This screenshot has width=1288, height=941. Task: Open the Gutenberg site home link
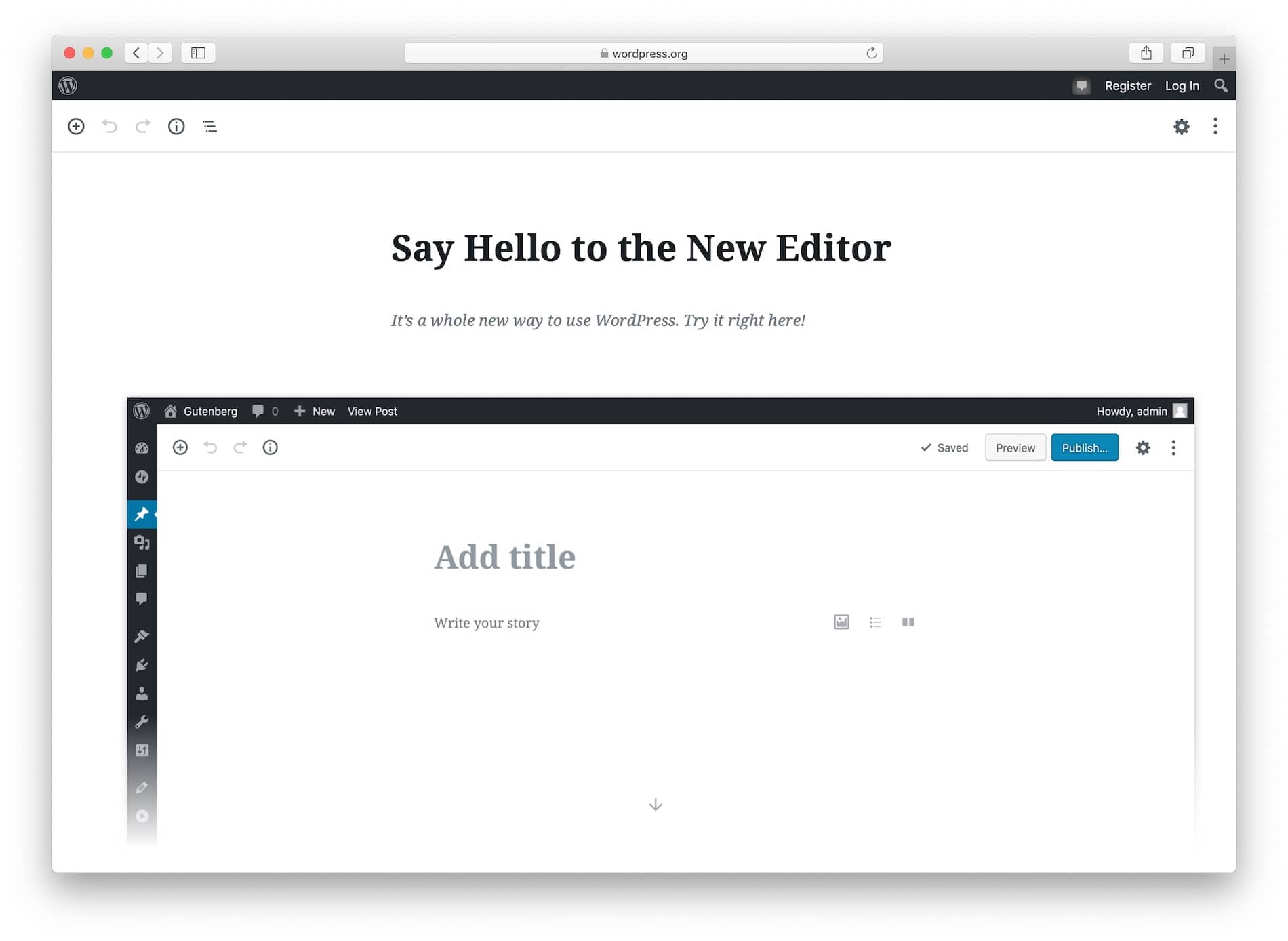coord(201,411)
